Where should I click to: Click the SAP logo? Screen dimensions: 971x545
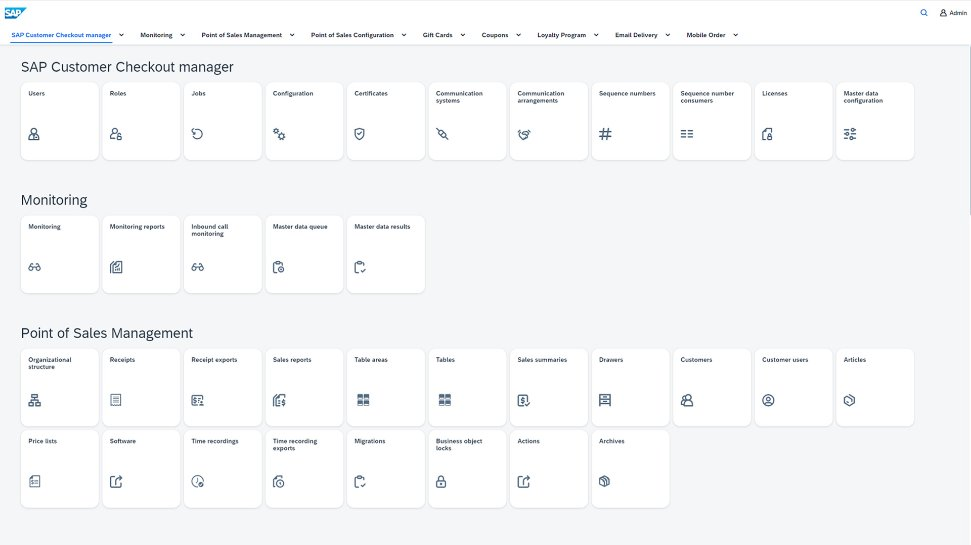pyautogui.click(x=15, y=13)
